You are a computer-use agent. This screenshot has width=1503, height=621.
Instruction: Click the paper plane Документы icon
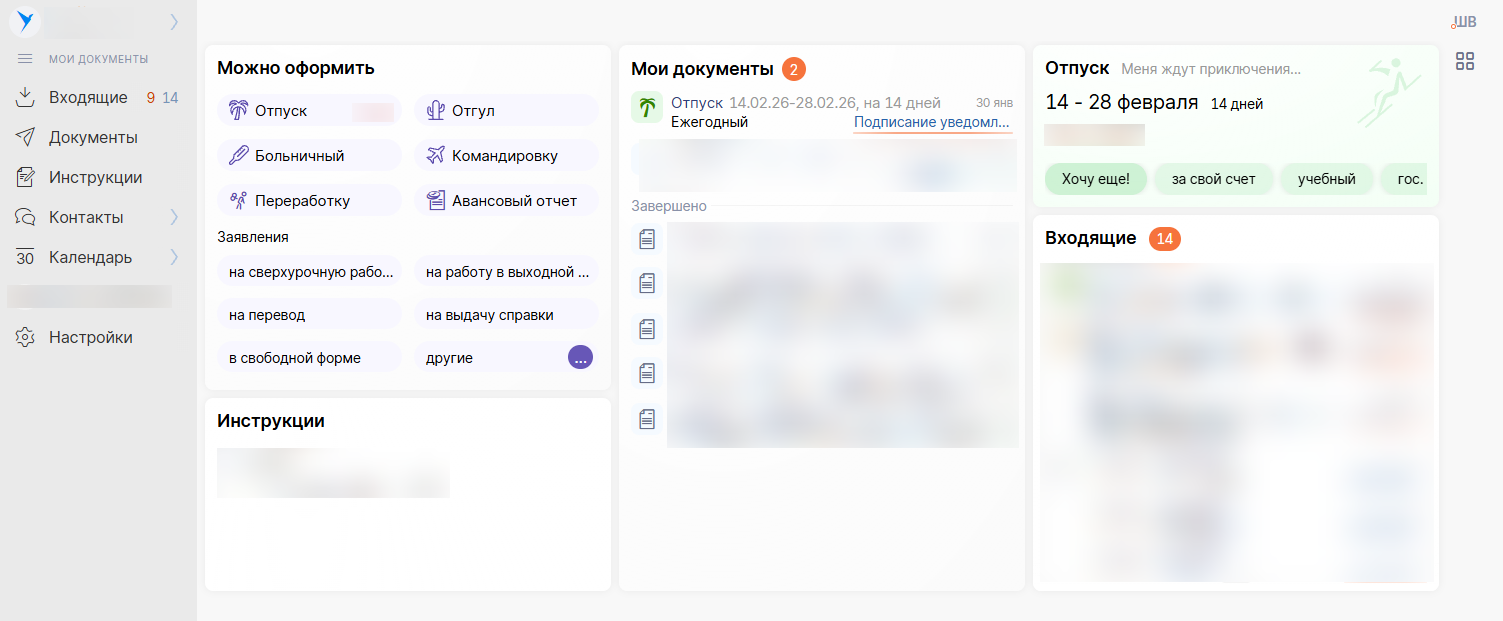pyautogui.click(x=25, y=137)
